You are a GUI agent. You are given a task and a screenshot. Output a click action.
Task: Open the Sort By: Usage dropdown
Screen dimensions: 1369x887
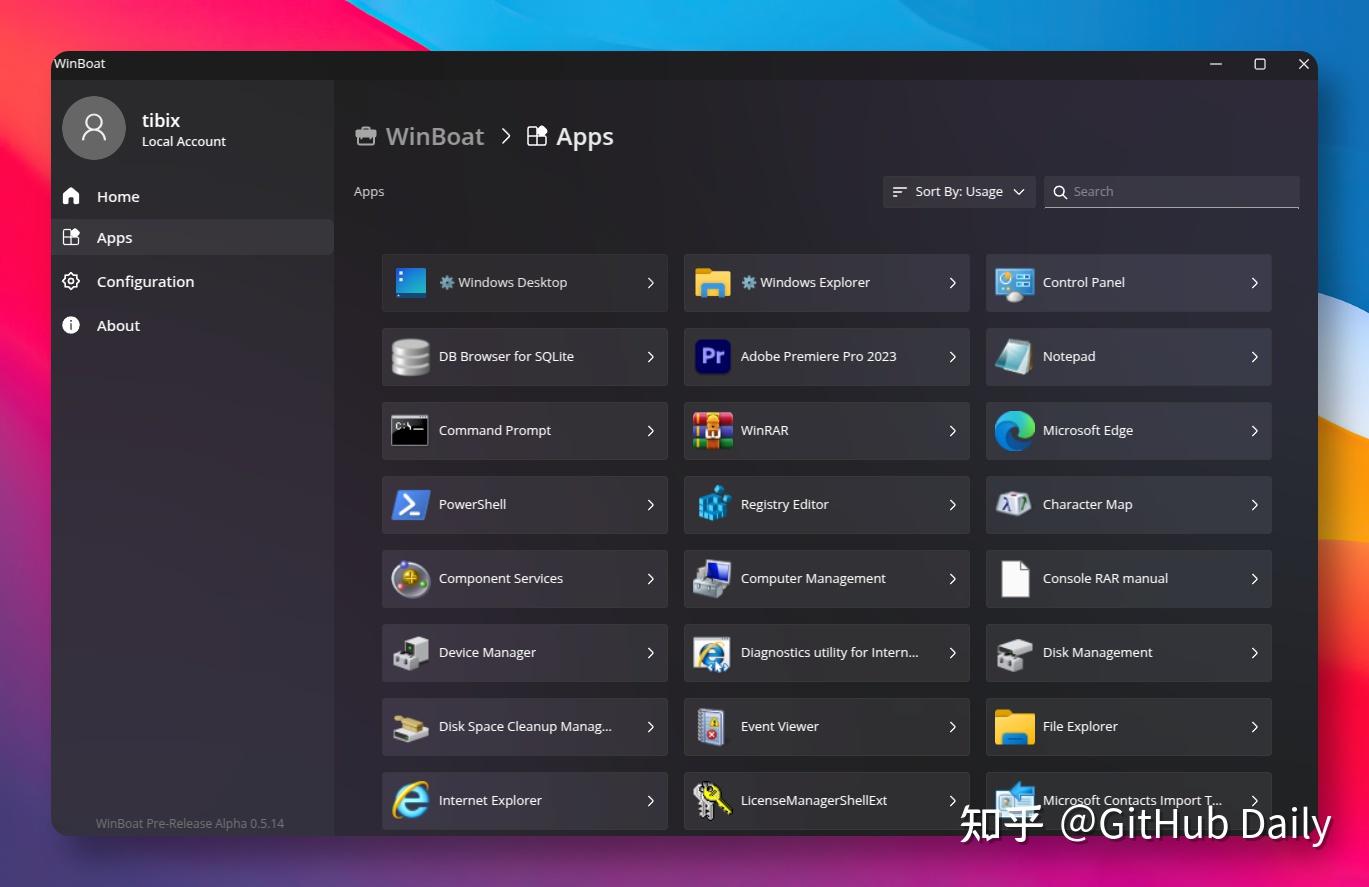pos(958,192)
